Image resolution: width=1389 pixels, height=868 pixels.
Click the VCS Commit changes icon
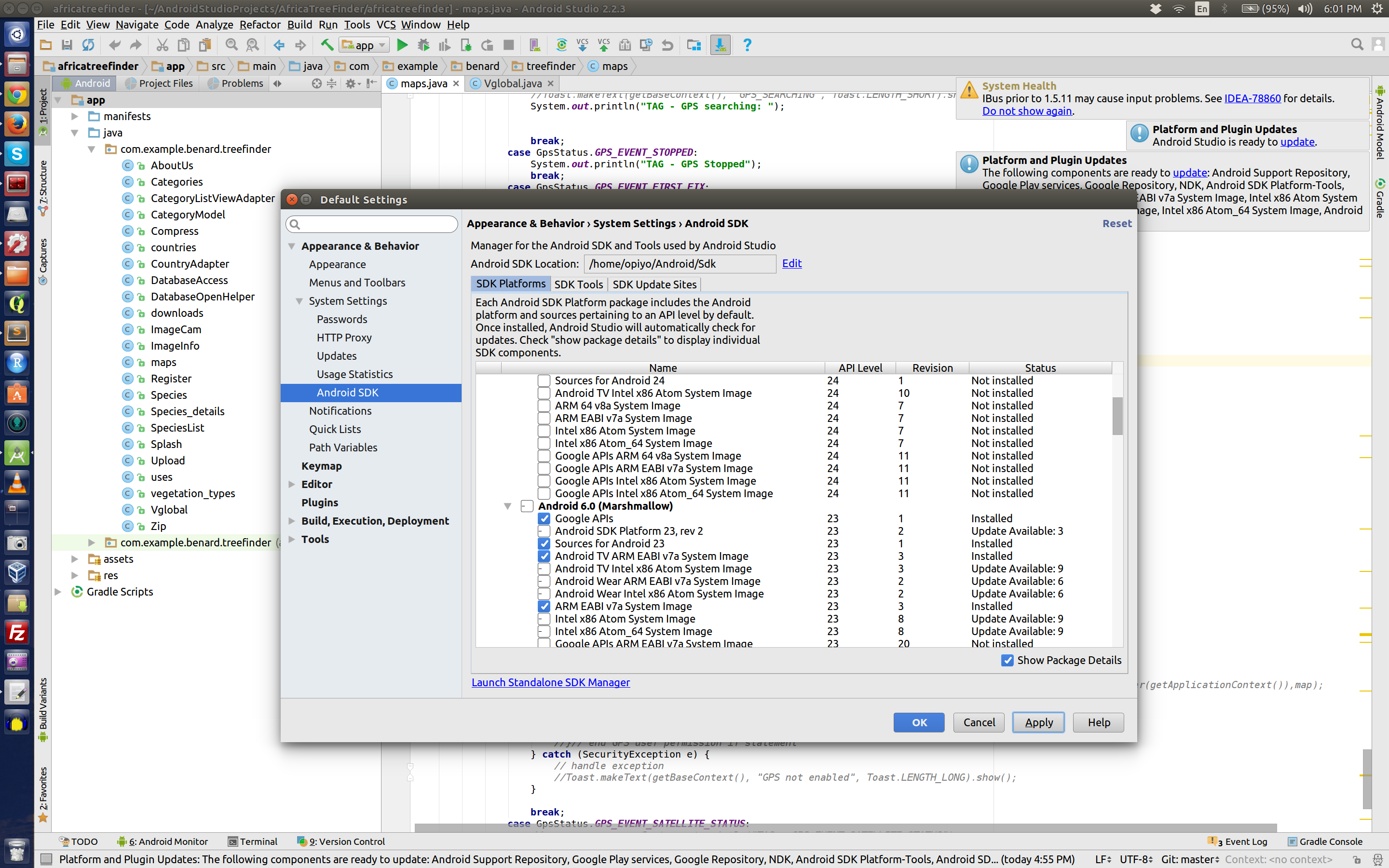pos(604,45)
